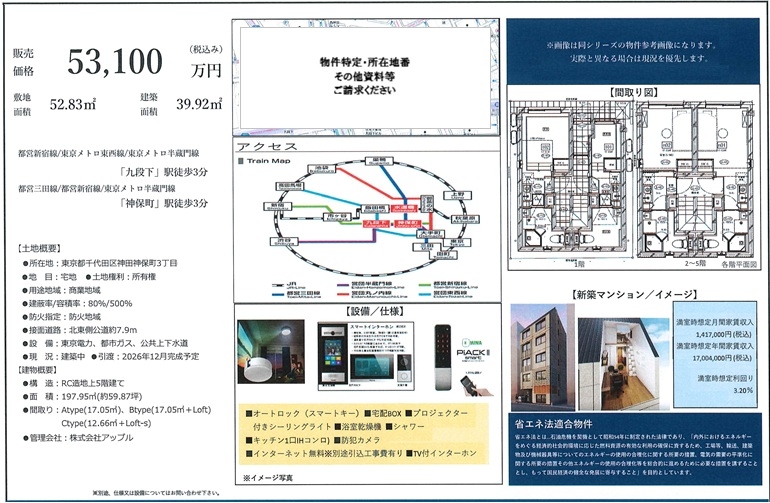Click the 秋葉原 station box on map
Screen dimensions: 770x503
466,219
